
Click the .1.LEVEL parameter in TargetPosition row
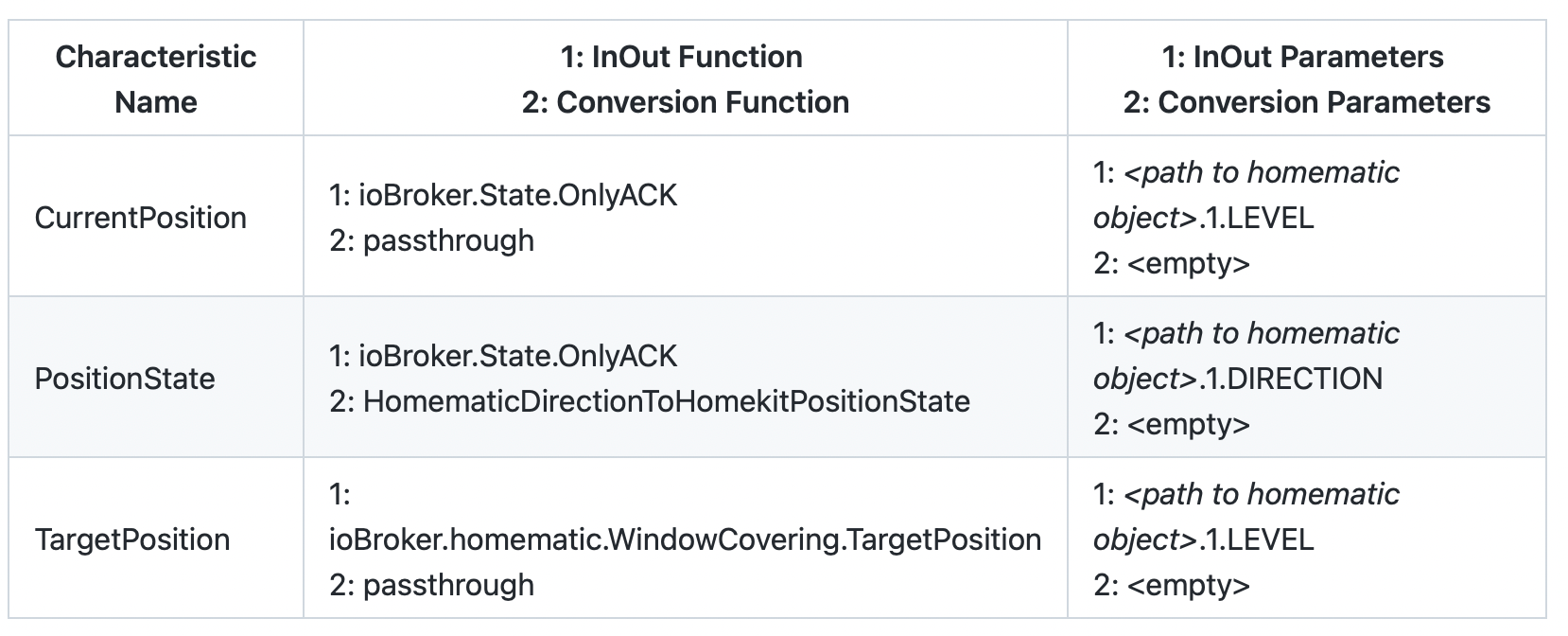1257,539
